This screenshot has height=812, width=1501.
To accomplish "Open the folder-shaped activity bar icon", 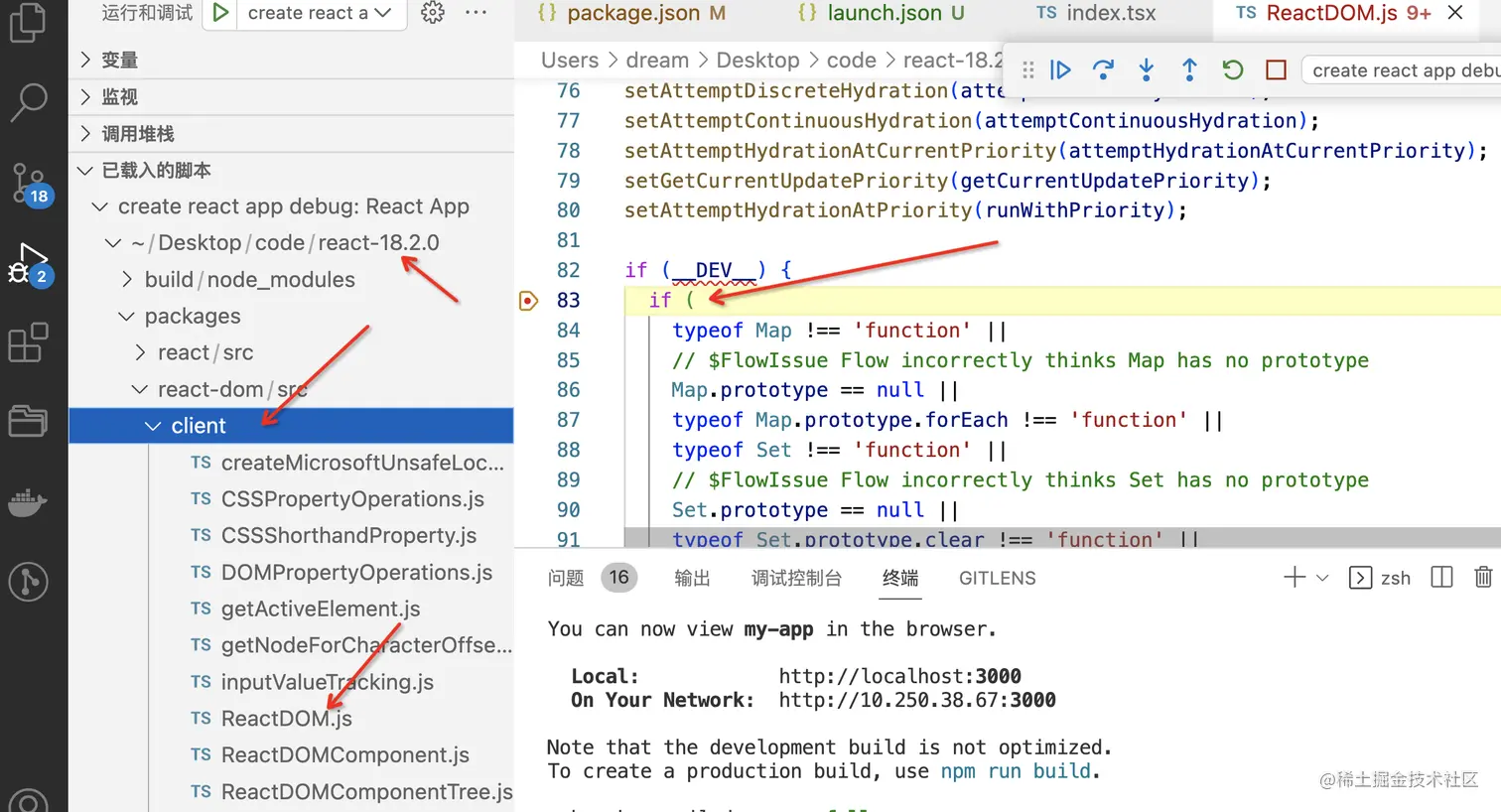I will tap(28, 421).
